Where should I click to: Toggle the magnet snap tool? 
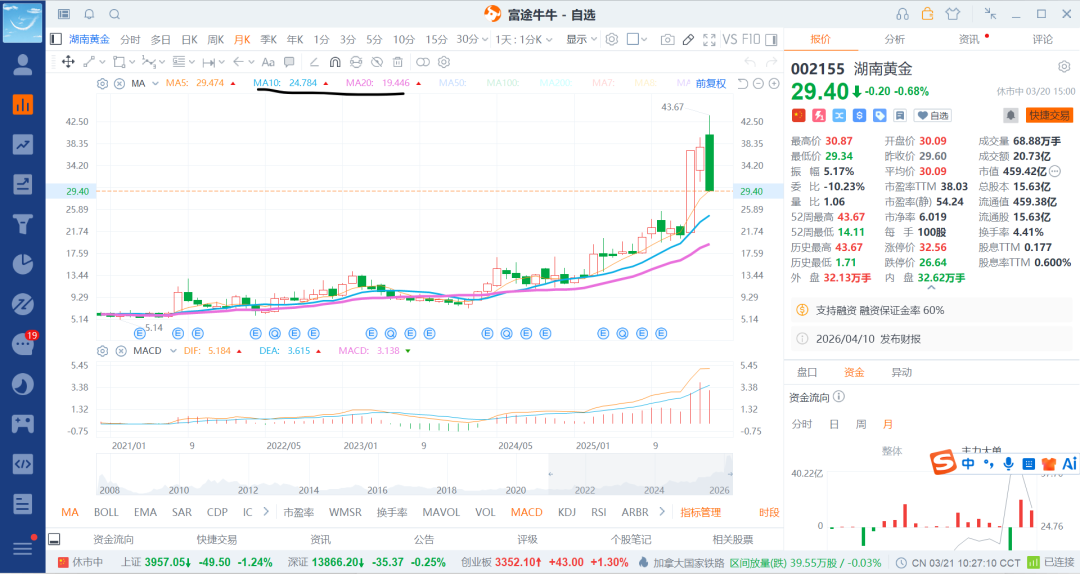pyautogui.click(x=335, y=62)
